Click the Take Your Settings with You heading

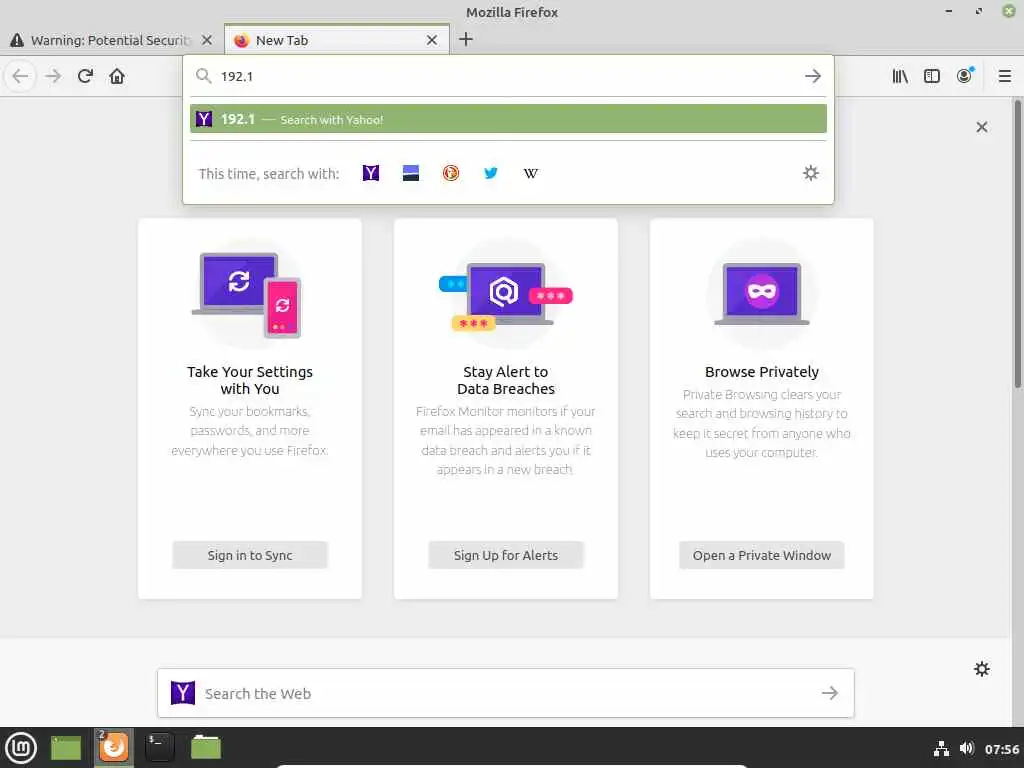tap(249, 380)
